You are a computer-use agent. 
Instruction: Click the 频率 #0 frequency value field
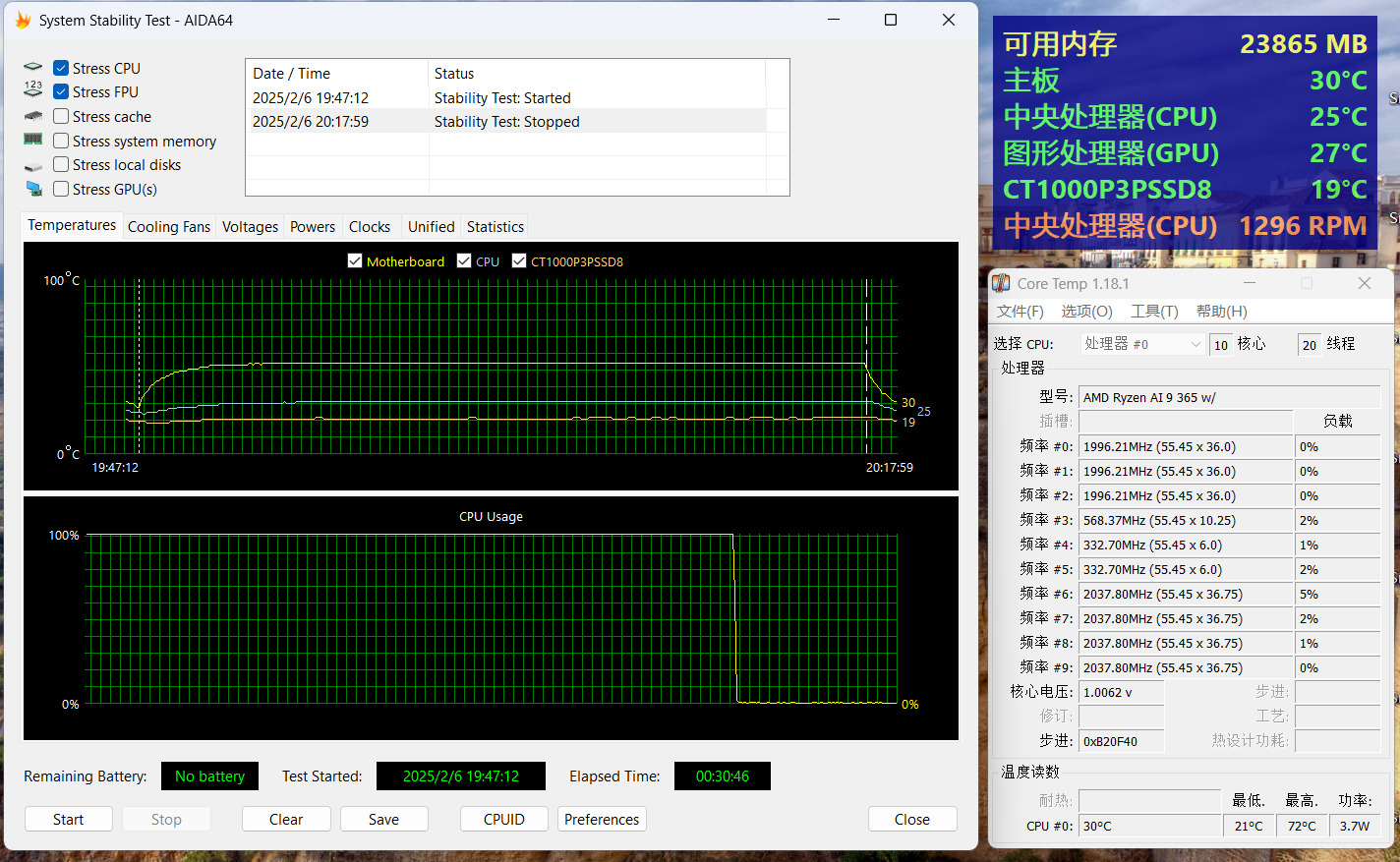pyautogui.click(x=1186, y=446)
